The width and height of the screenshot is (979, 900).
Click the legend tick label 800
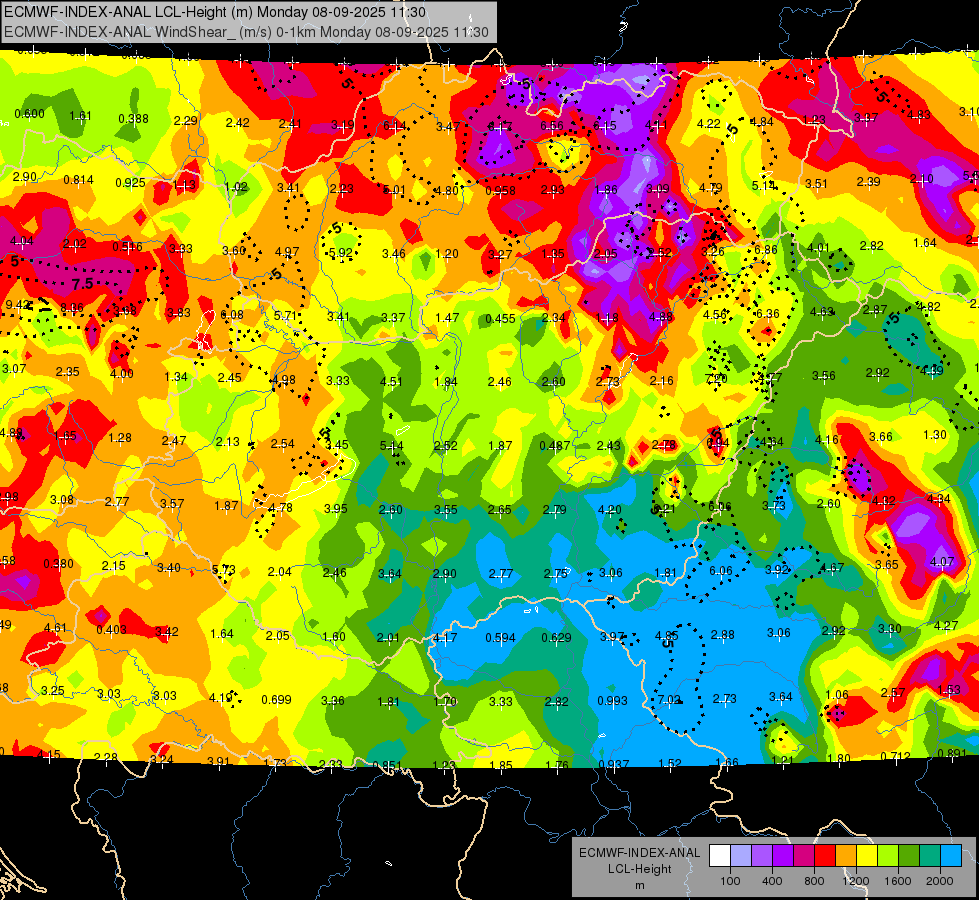pyautogui.click(x=814, y=881)
